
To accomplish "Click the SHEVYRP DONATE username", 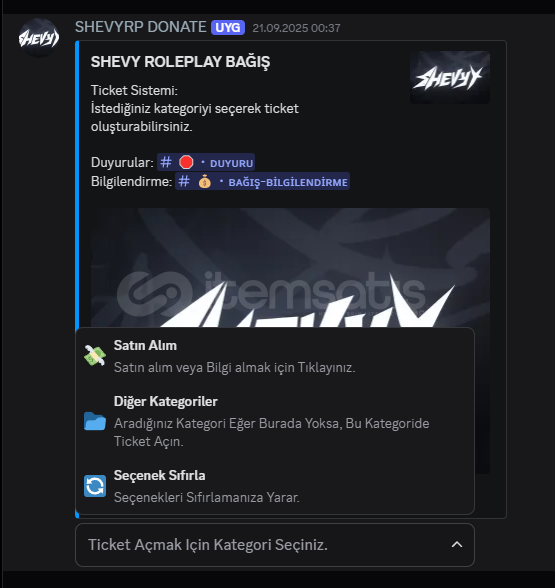I will click(141, 27).
